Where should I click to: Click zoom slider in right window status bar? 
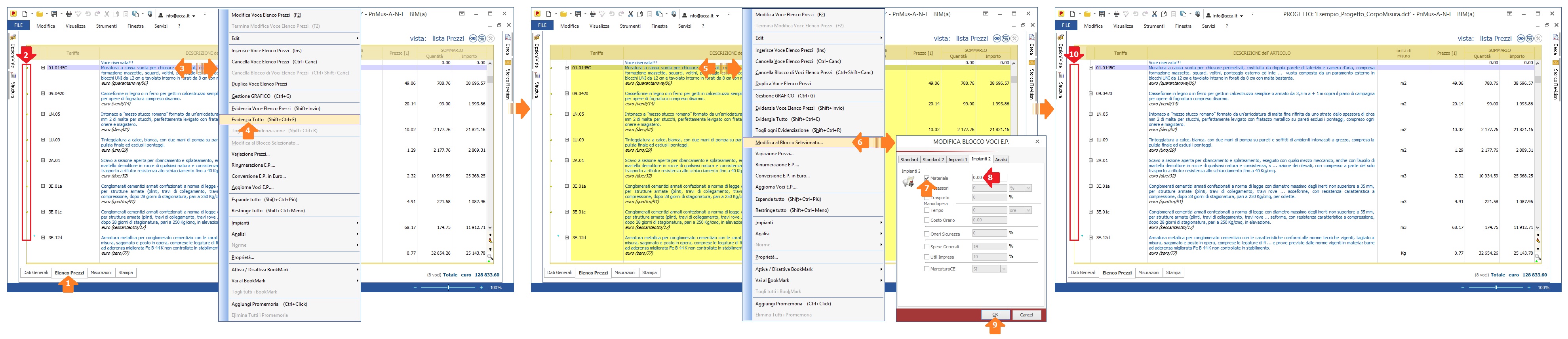1496,287
